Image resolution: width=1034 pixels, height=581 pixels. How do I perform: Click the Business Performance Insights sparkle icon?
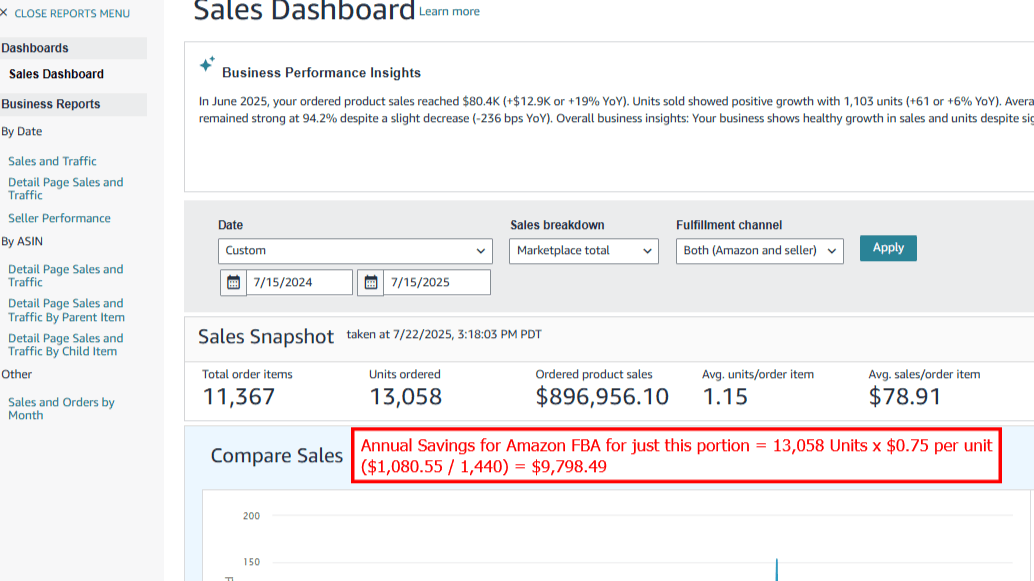coord(207,64)
